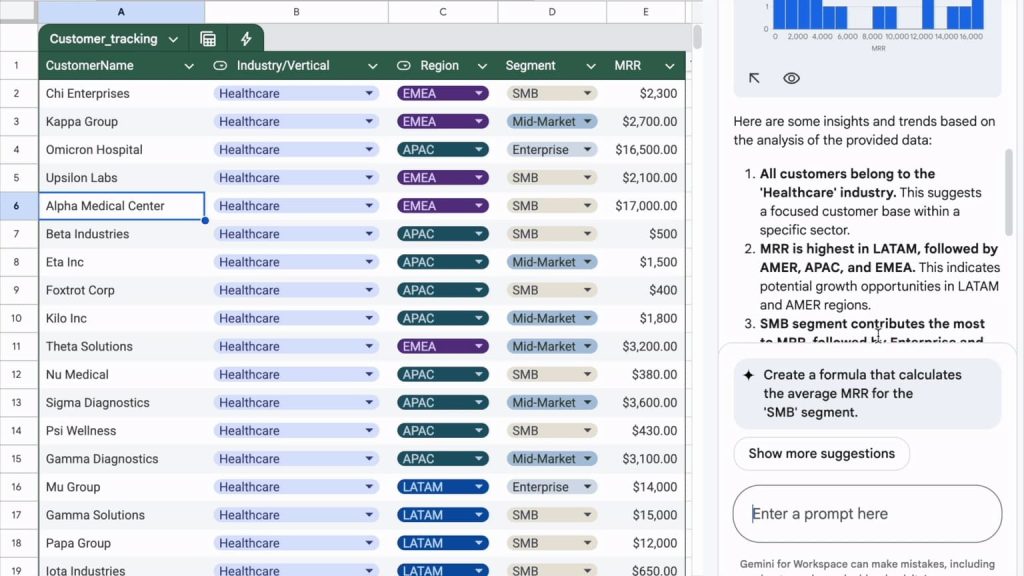Open the Customer_tracking table name menu
This screenshot has width=1024, height=576.
point(173,39)
